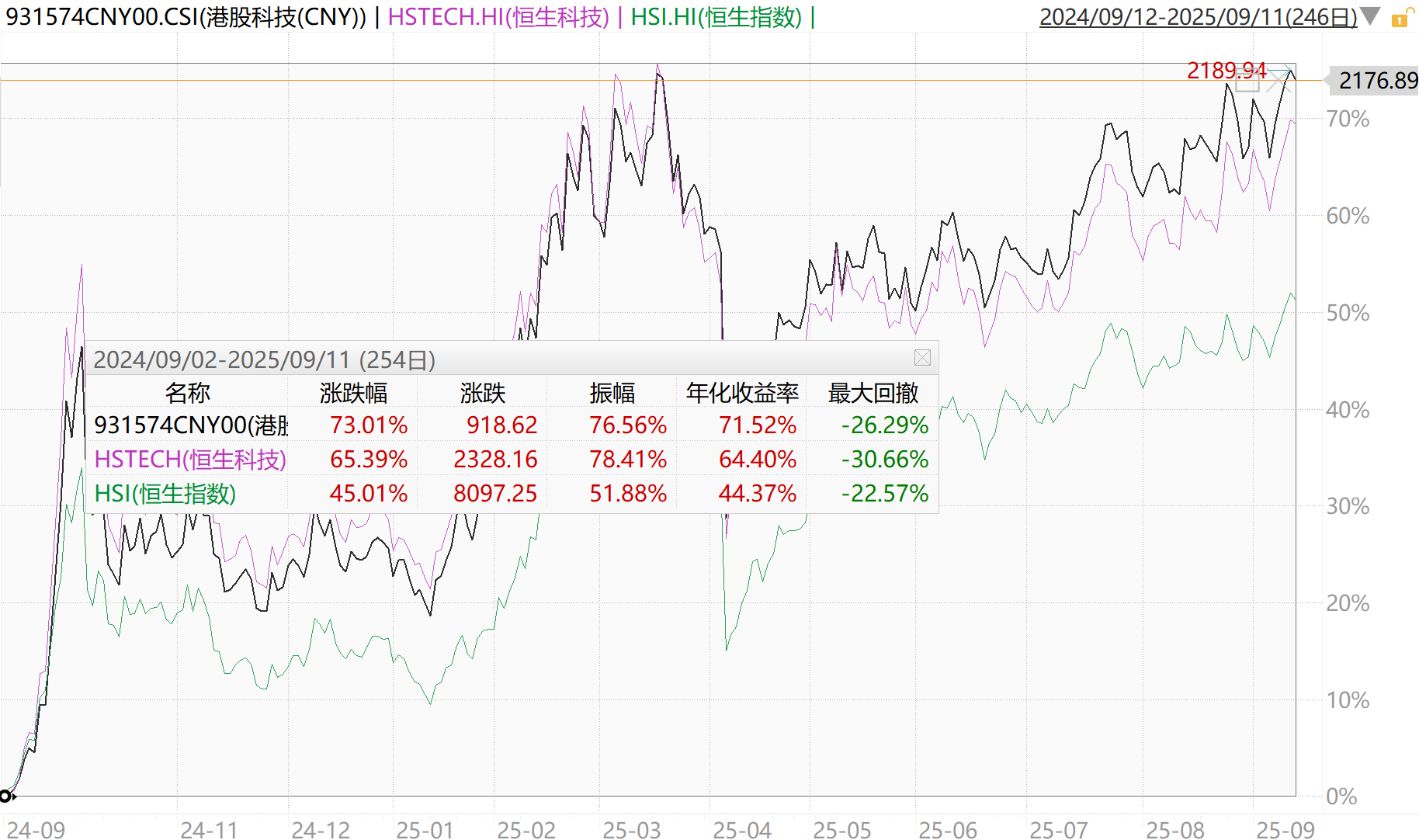Select the HSTECH(恒生科技) row in table

pos(190,460)
